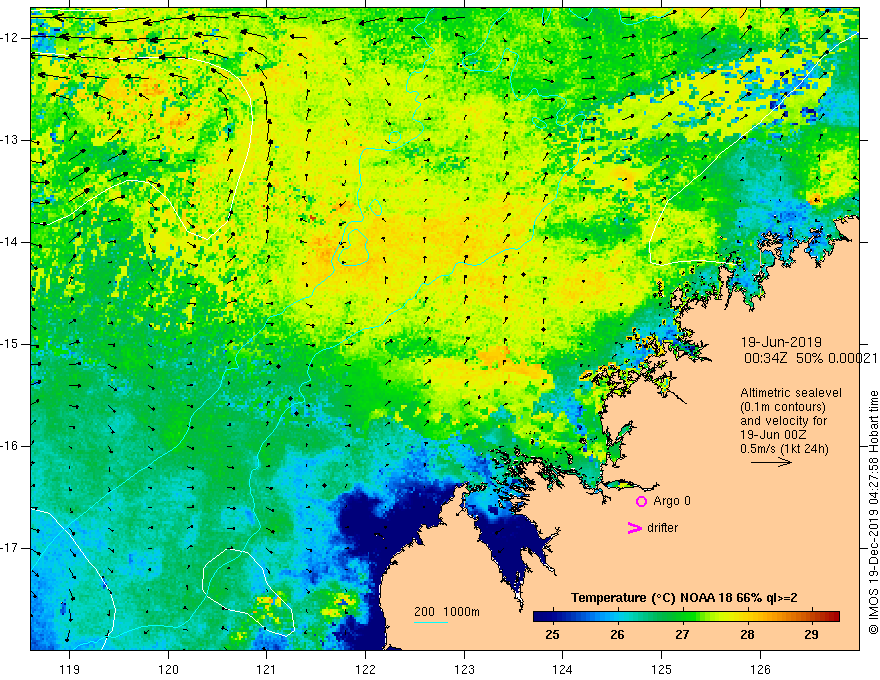This screenshot has width=880, height=680.
Task: Click the longitude axis label 124
Action: (562, 669)
